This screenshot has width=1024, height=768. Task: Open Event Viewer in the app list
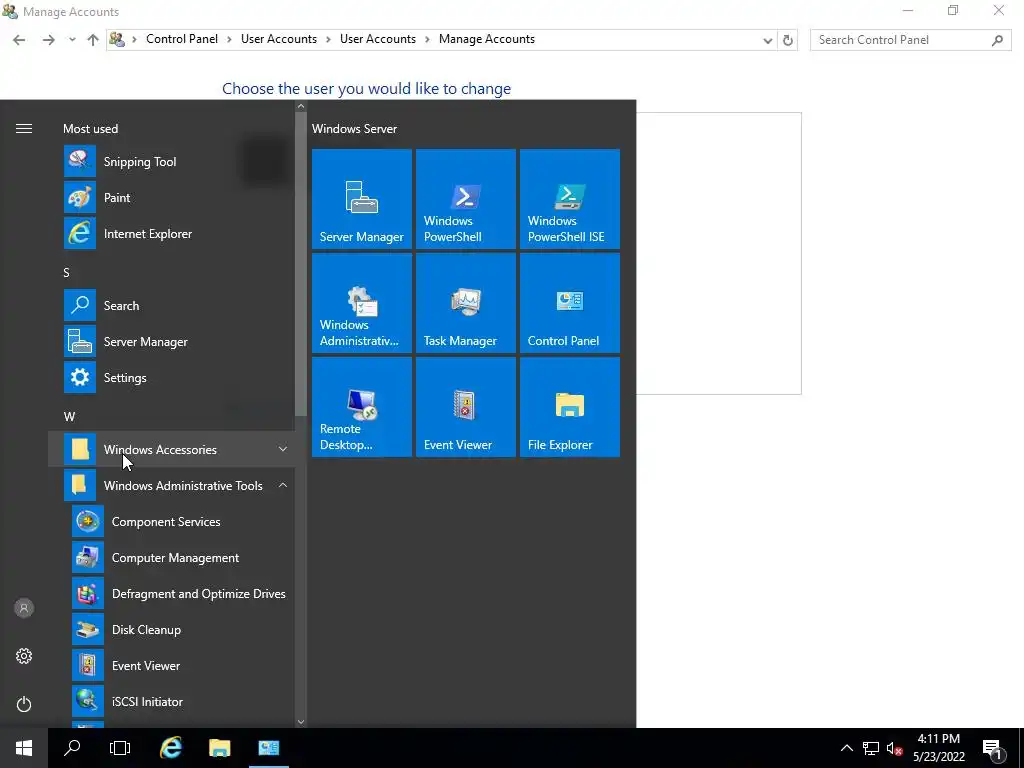pyautogui.click(x=171, y=665)
